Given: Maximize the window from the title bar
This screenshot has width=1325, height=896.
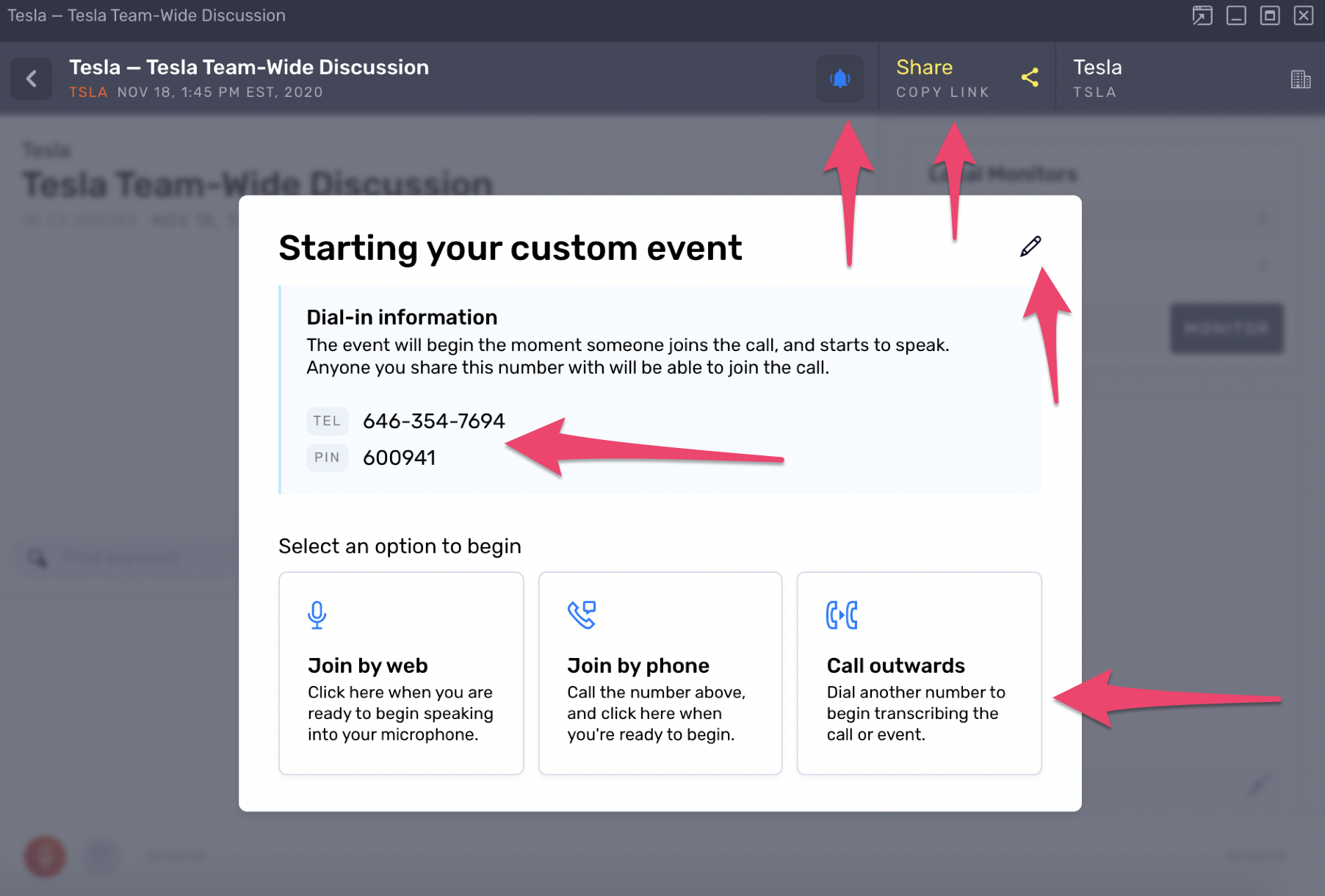Looking at the screenshot, I should 1270,15.
